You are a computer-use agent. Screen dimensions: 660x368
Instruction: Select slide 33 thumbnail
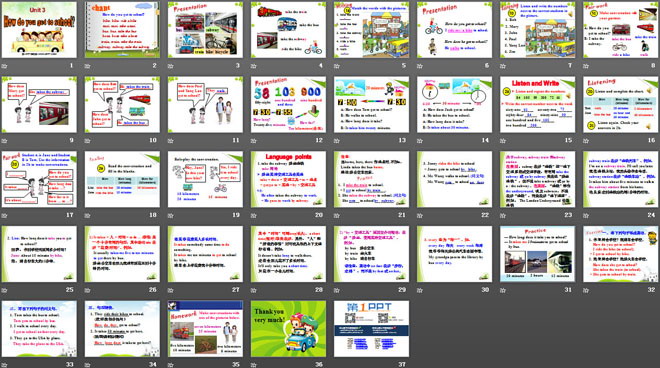click(39, 329)
